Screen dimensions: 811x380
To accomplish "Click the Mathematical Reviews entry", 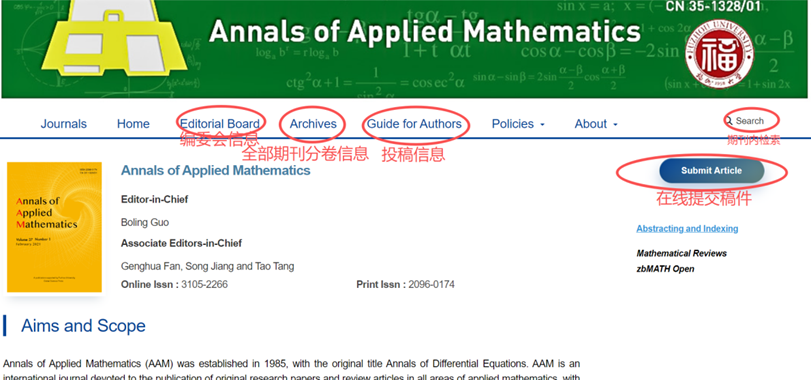I will (x=682, y=253).
